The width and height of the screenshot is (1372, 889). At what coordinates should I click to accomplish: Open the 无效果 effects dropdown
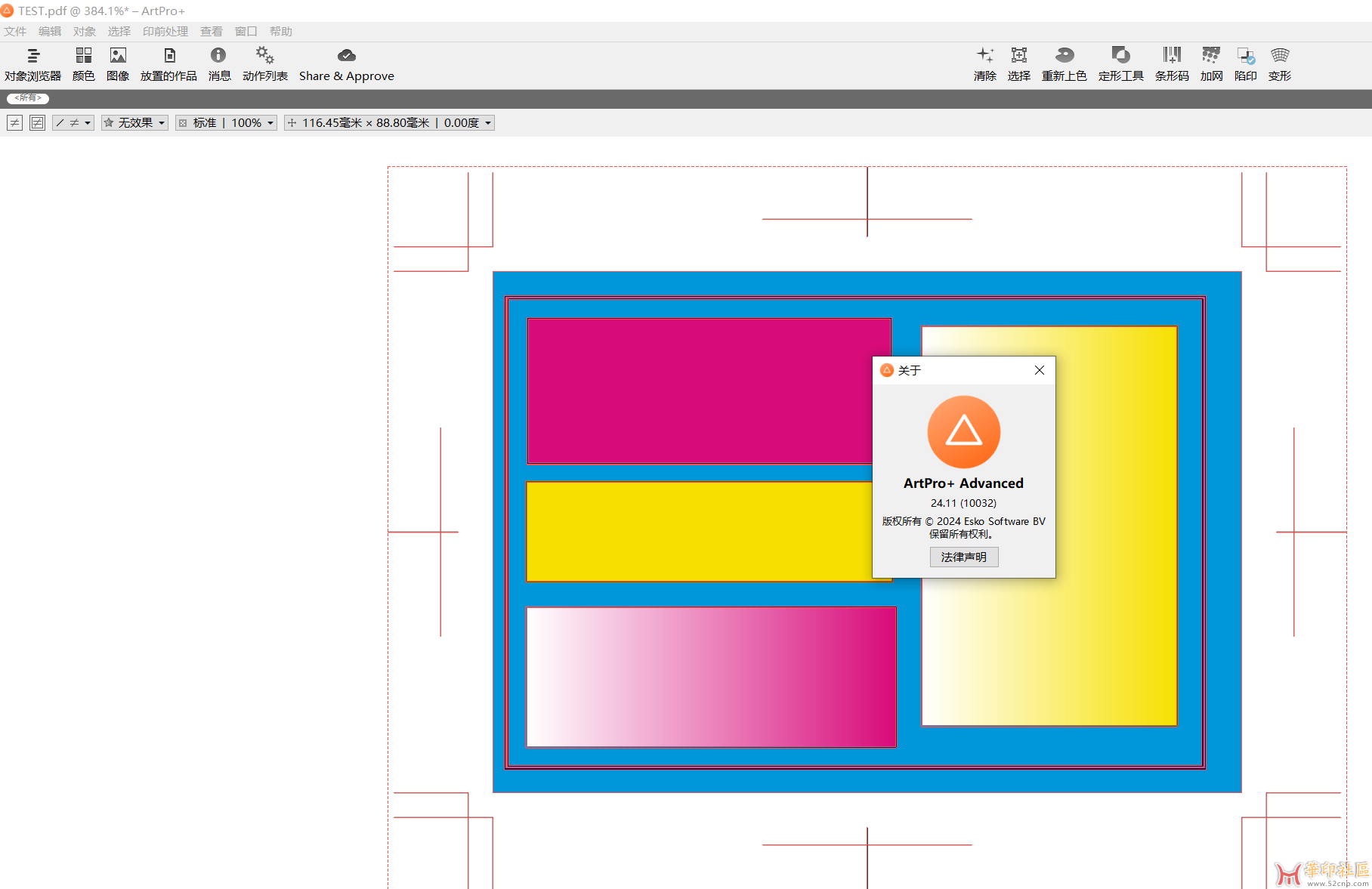pos(134,123)
